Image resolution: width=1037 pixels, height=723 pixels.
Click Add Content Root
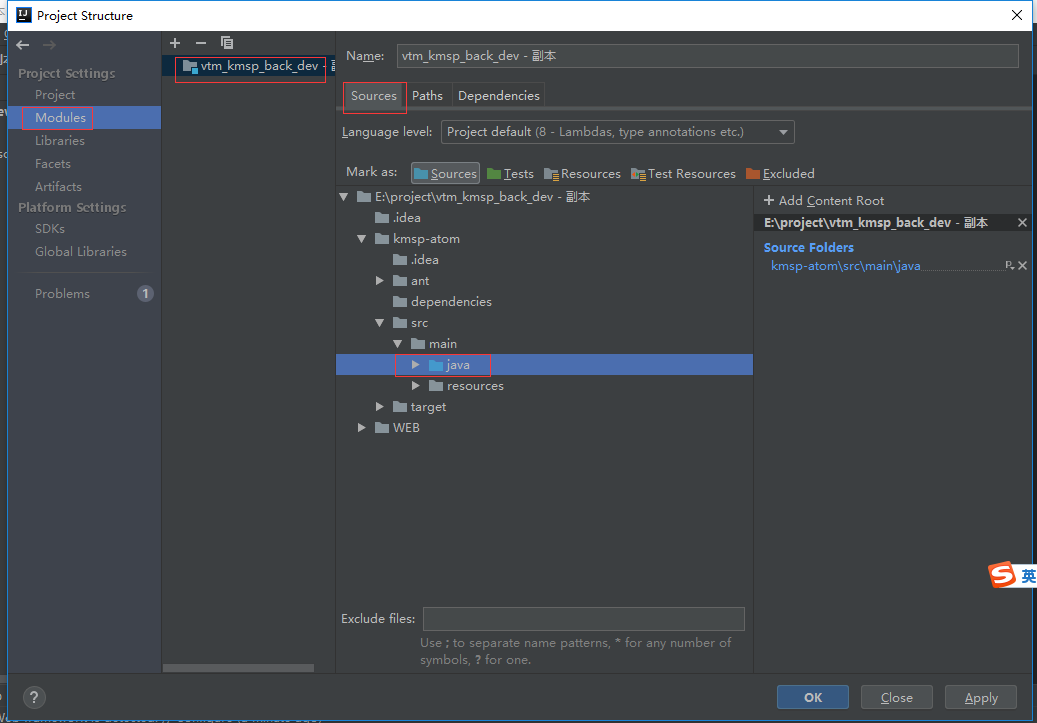(x=823, y=200)
